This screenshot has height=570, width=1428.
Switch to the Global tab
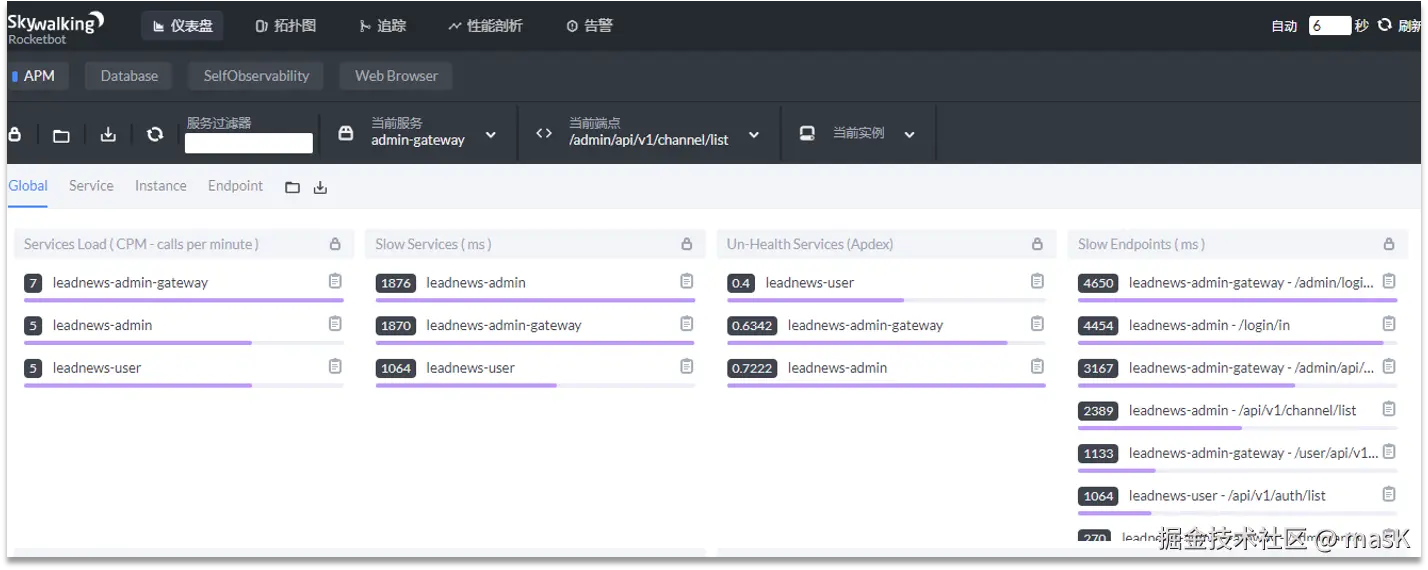point(28,186)
